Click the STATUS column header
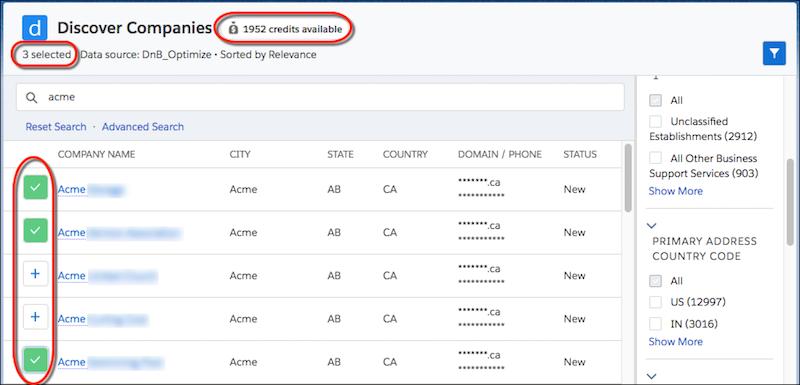The image size is (800, 385). coord(580,155)
